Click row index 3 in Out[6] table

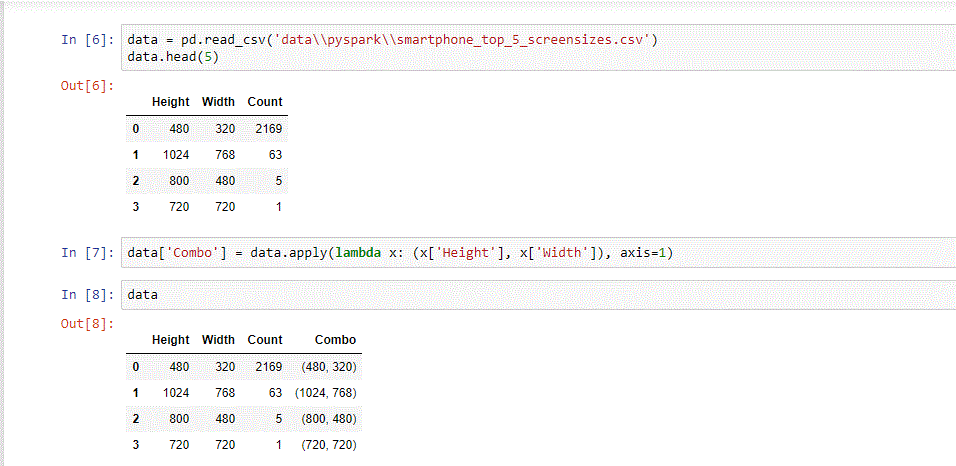(135, 207)
